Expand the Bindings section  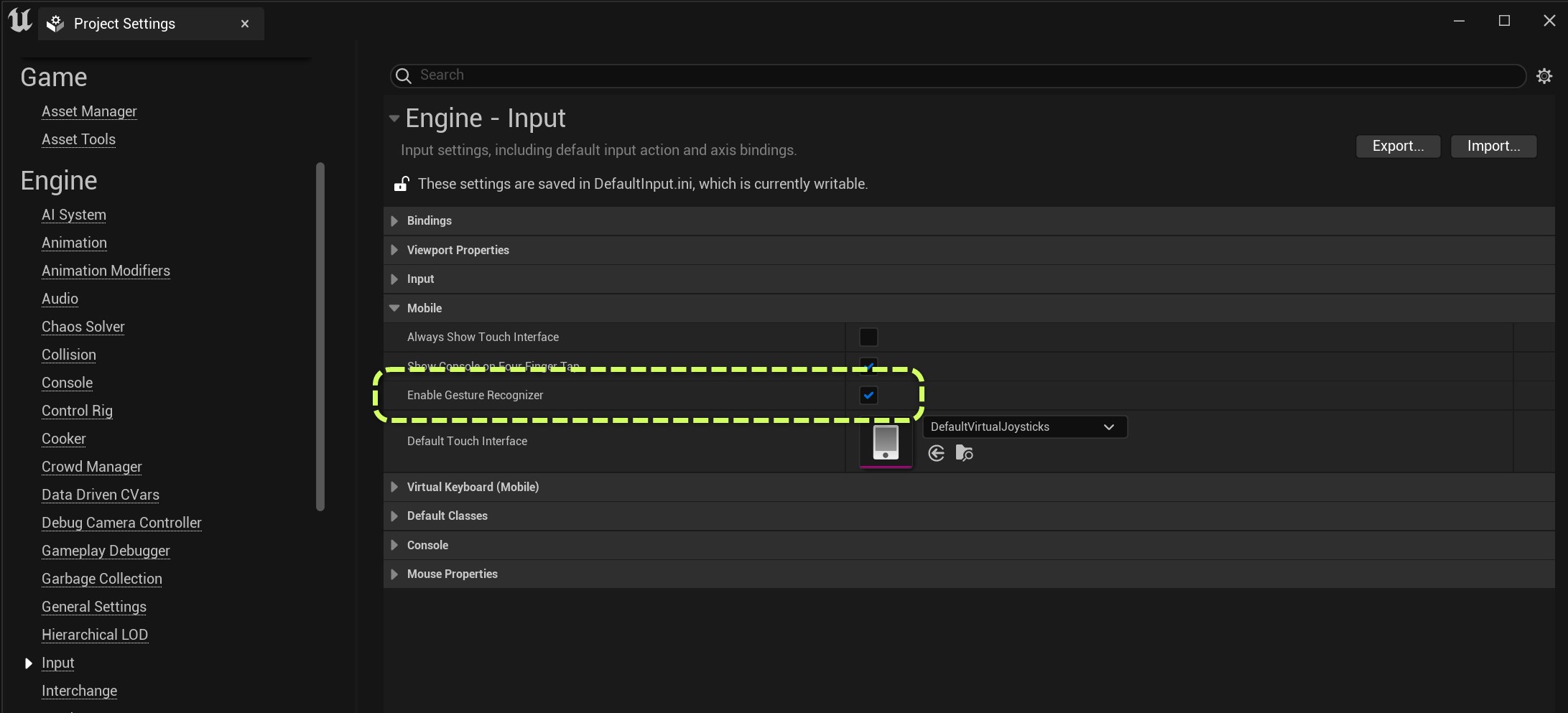click(394, 221)
